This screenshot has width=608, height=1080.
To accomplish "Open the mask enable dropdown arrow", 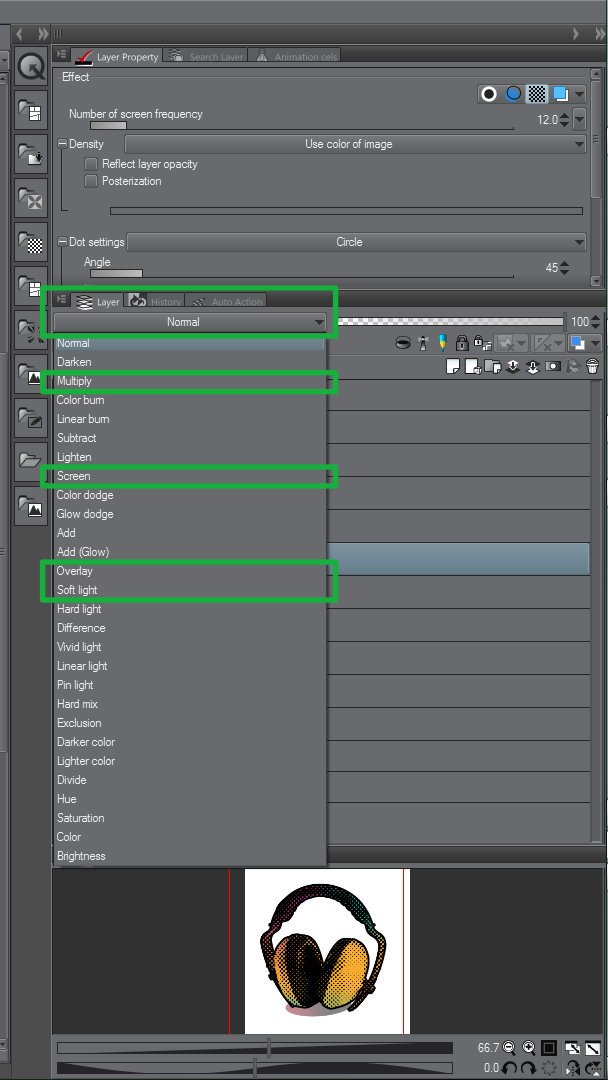I will (x=521, y=342).
